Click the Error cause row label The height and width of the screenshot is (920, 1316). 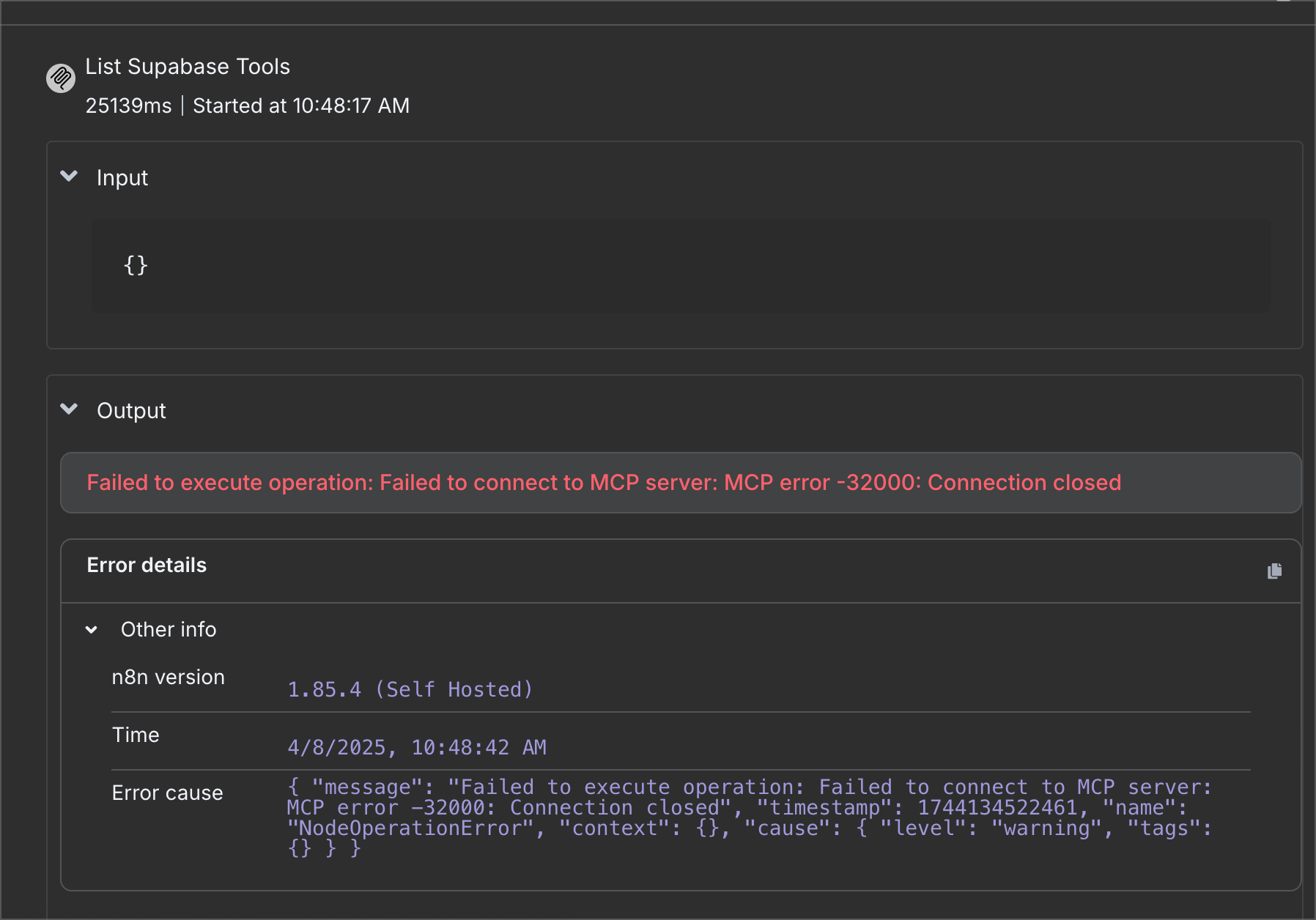(x=168, y=793)
